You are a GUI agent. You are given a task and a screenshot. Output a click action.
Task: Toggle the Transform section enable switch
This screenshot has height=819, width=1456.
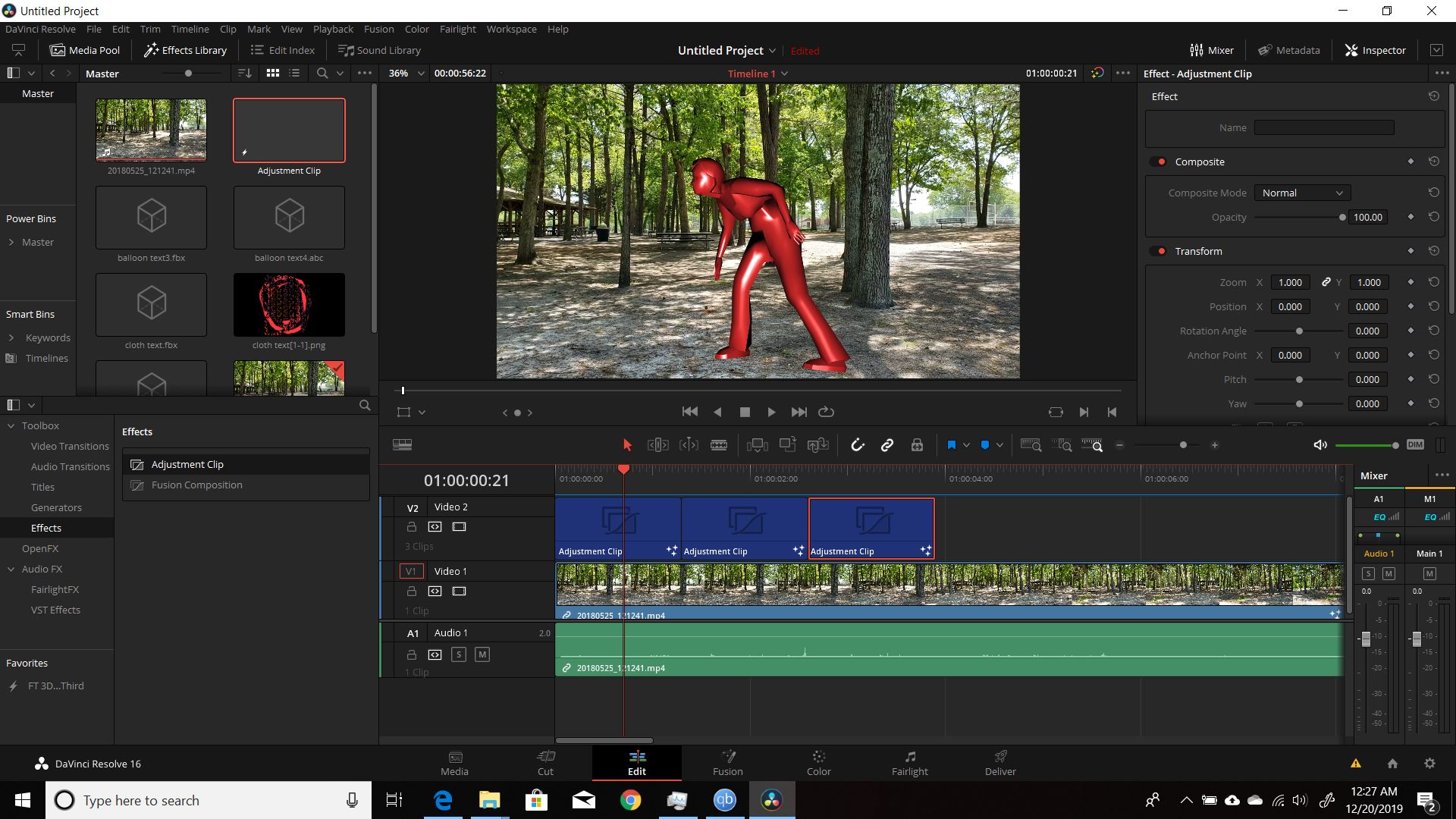[x=1158, y=251]
